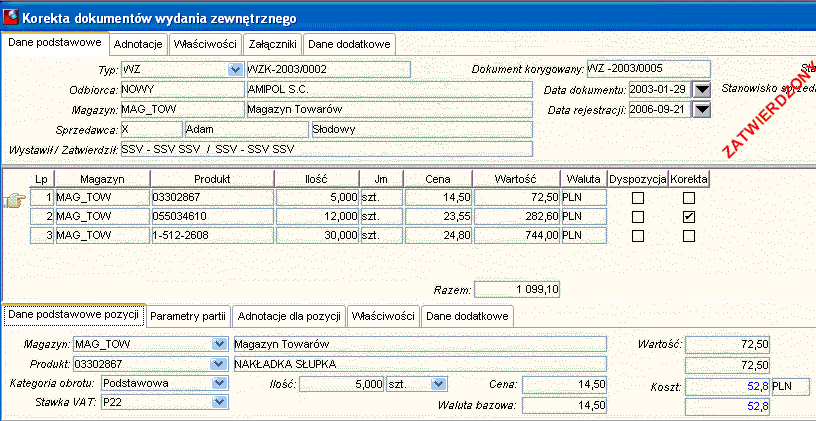The image size is (816, 421).
Task: Click the value cell 744,00
Action: pyautogui.click(x=517, y=236)
